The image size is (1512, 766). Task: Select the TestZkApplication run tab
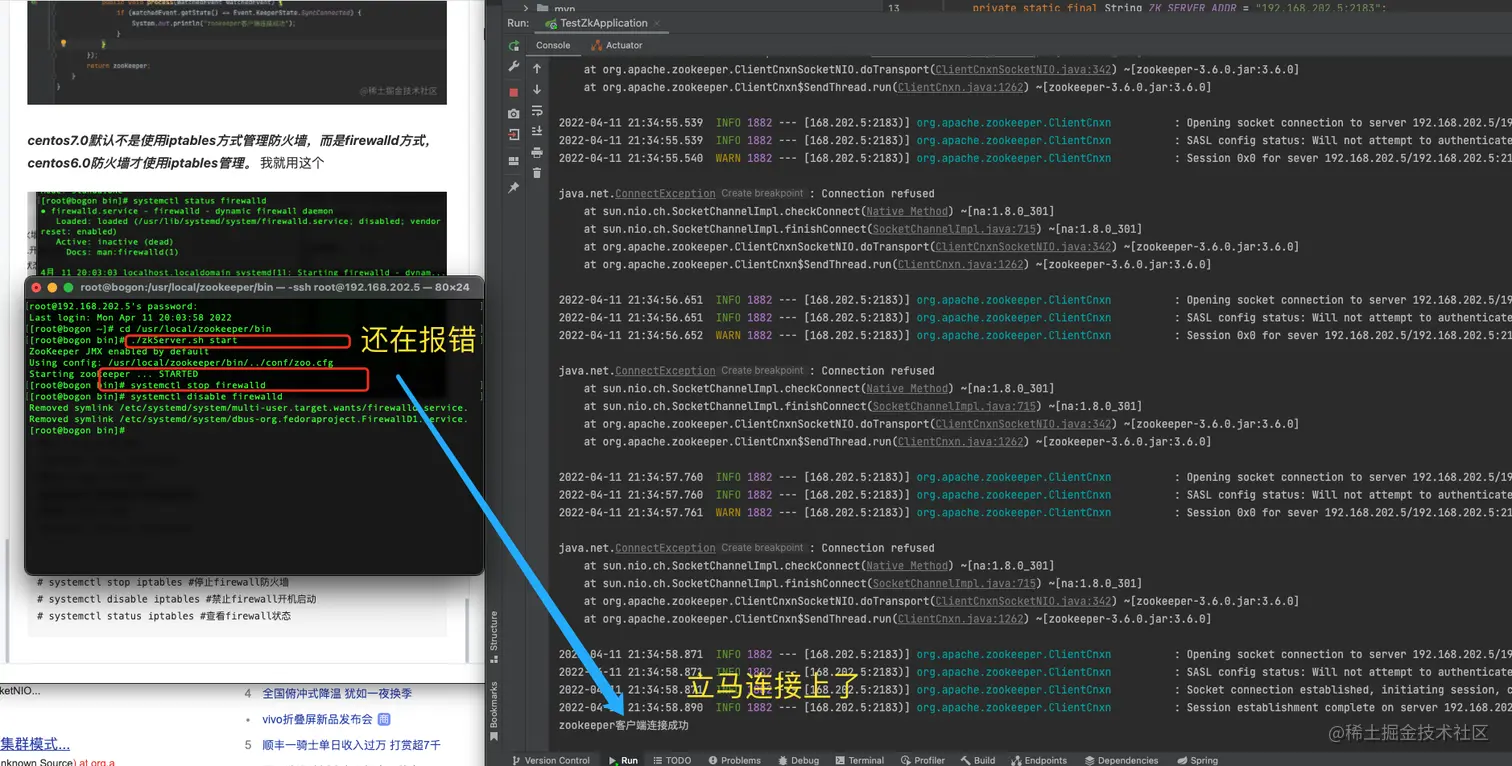click(602, 23)
